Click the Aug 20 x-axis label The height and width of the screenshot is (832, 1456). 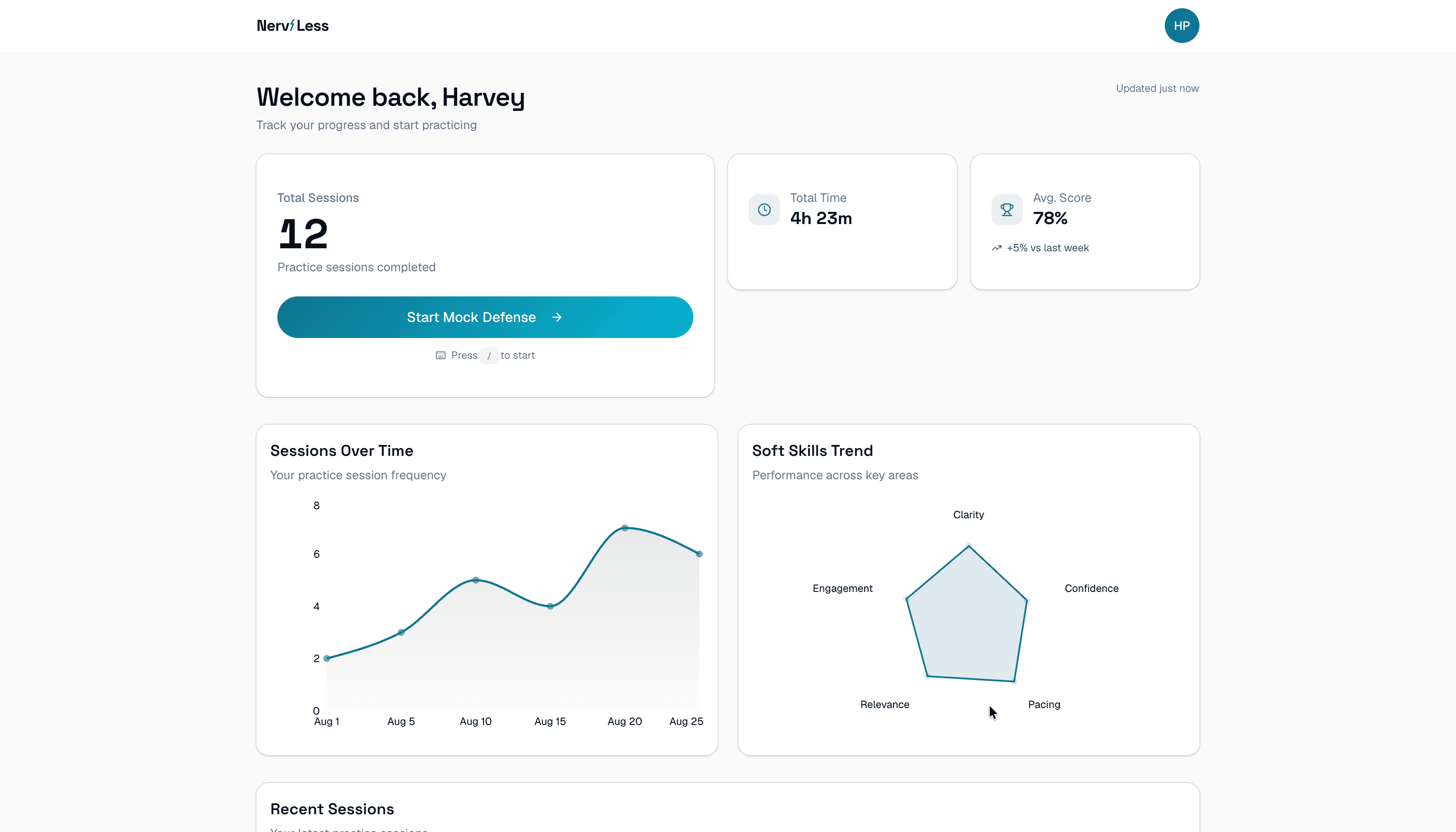point(624,721)
